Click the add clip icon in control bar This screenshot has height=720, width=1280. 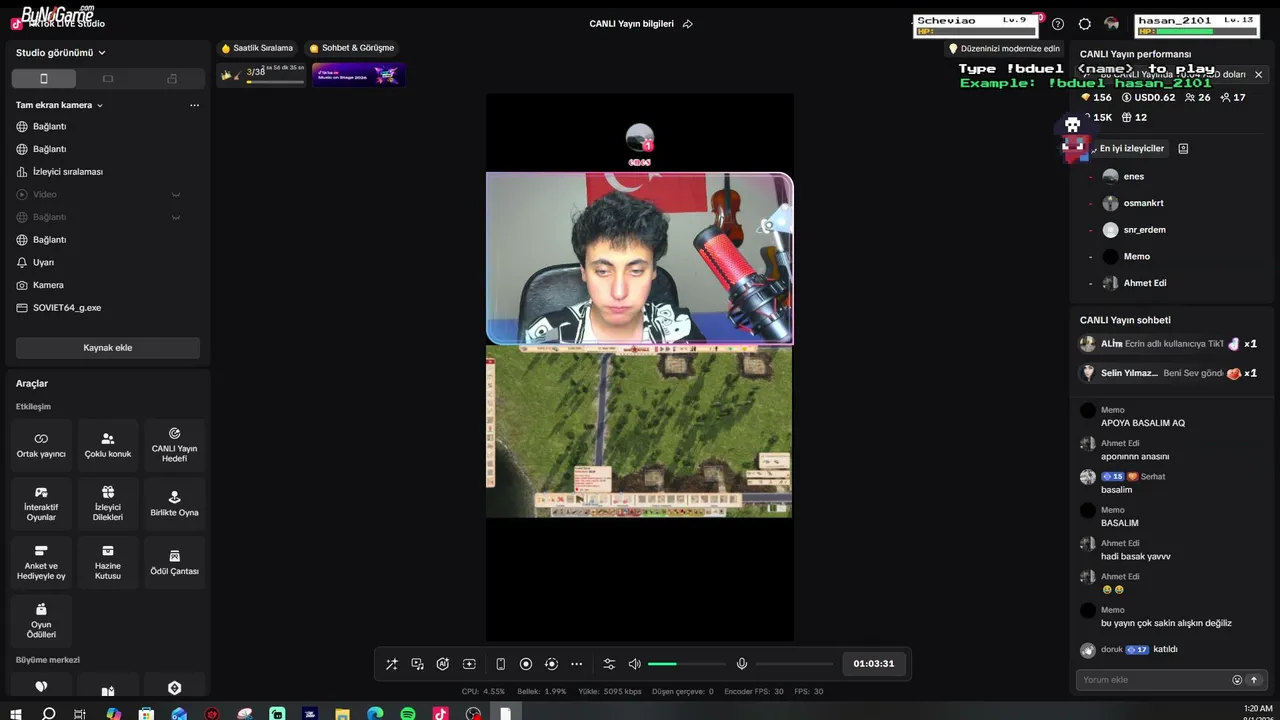[469, 664]
